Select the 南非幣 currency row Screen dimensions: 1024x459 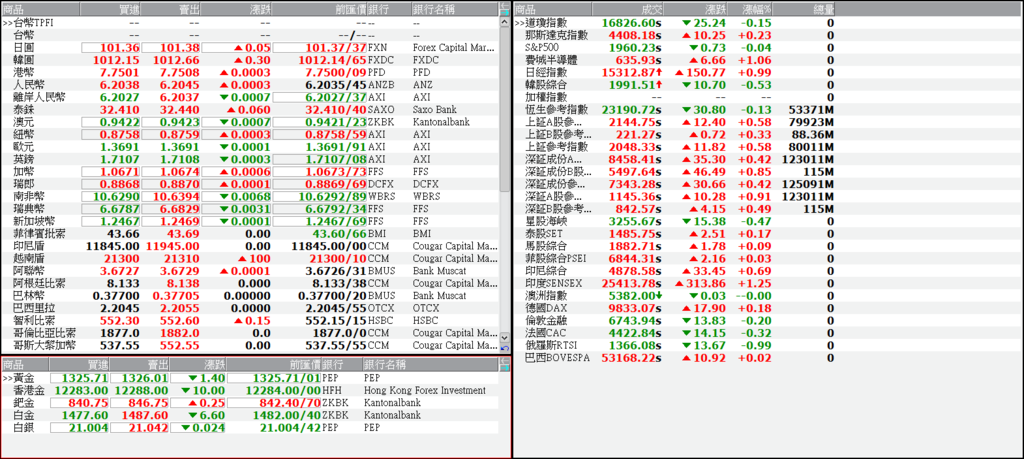point(249,197)
